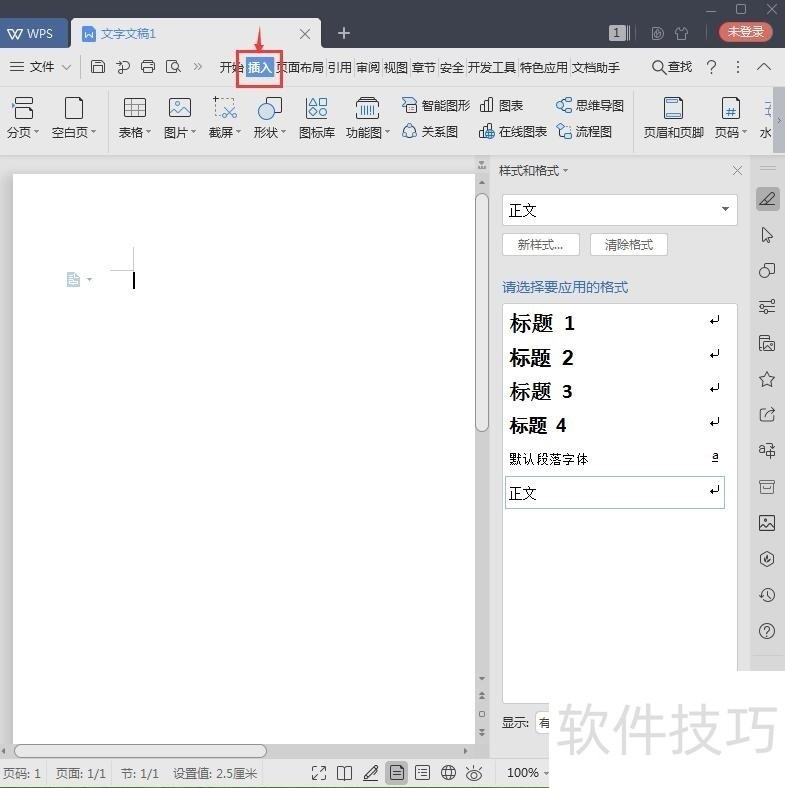Open the Icon Library (图标库)
Viewport: 785px width, 788px height.
[x=317, y=117]
